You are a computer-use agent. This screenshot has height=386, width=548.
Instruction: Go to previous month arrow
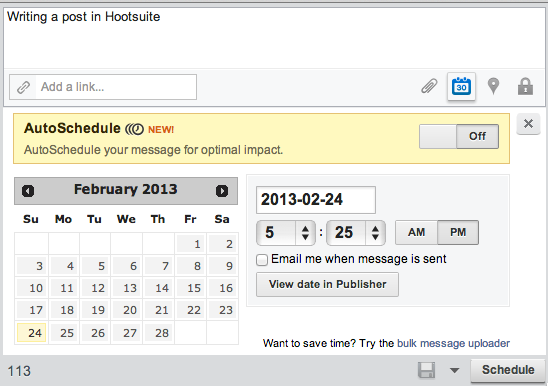[x=28, y=191]
